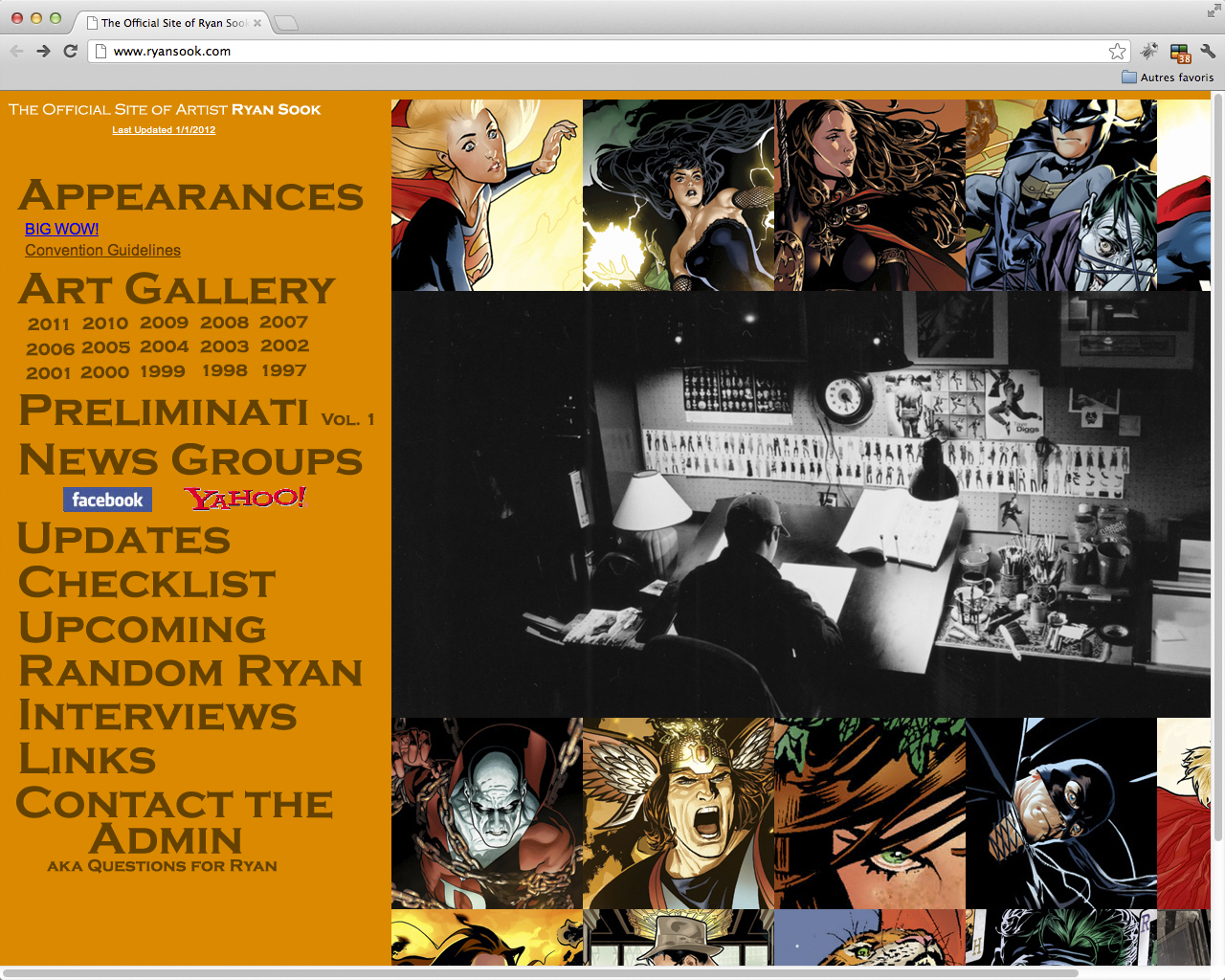Open the Chrome wrench settings menu
This screenshot has width=1225, height=980.
(x=1208, y=51)
